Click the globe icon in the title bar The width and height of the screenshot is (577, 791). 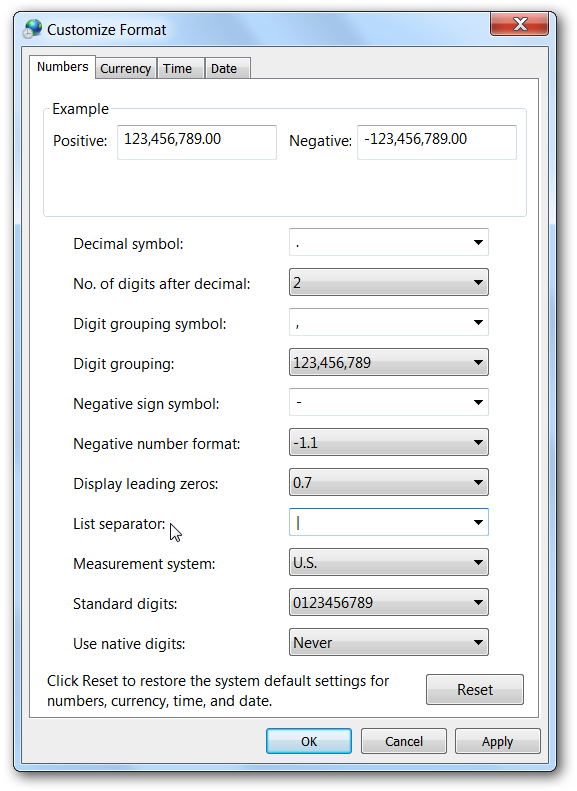33,29
